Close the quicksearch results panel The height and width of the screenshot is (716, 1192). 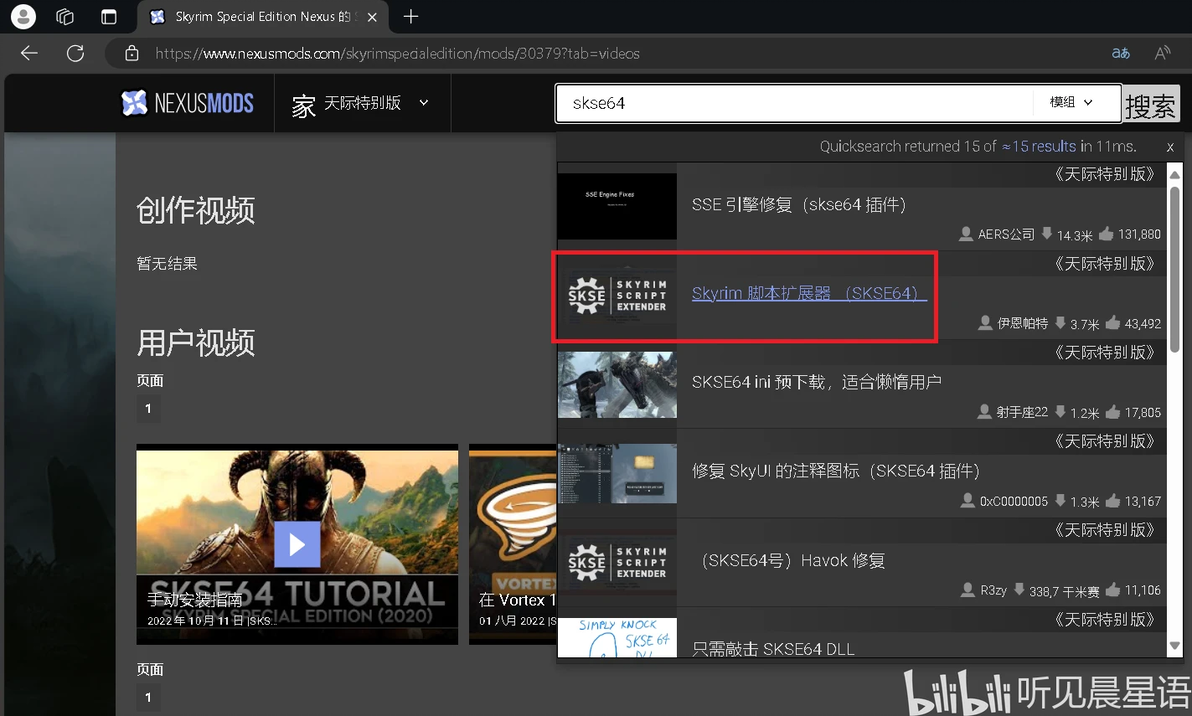coord(1170,147)
